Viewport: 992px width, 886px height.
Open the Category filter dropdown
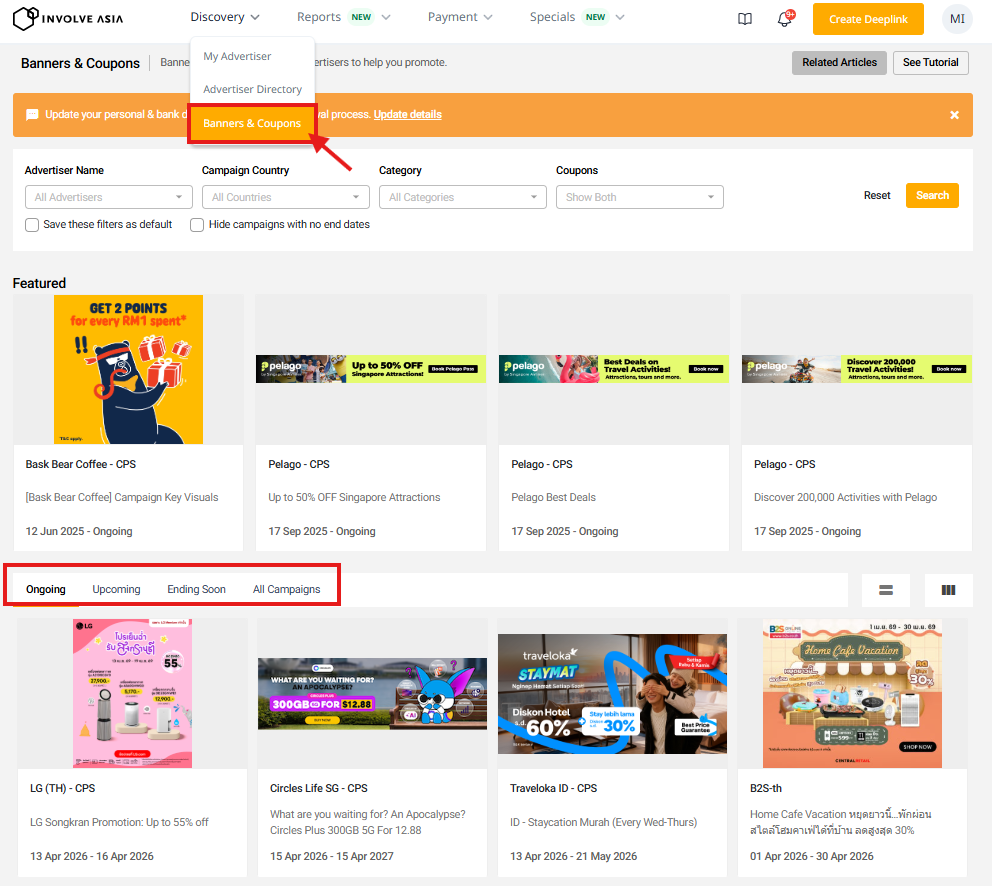pyautogui.click(x=462, y=197)
